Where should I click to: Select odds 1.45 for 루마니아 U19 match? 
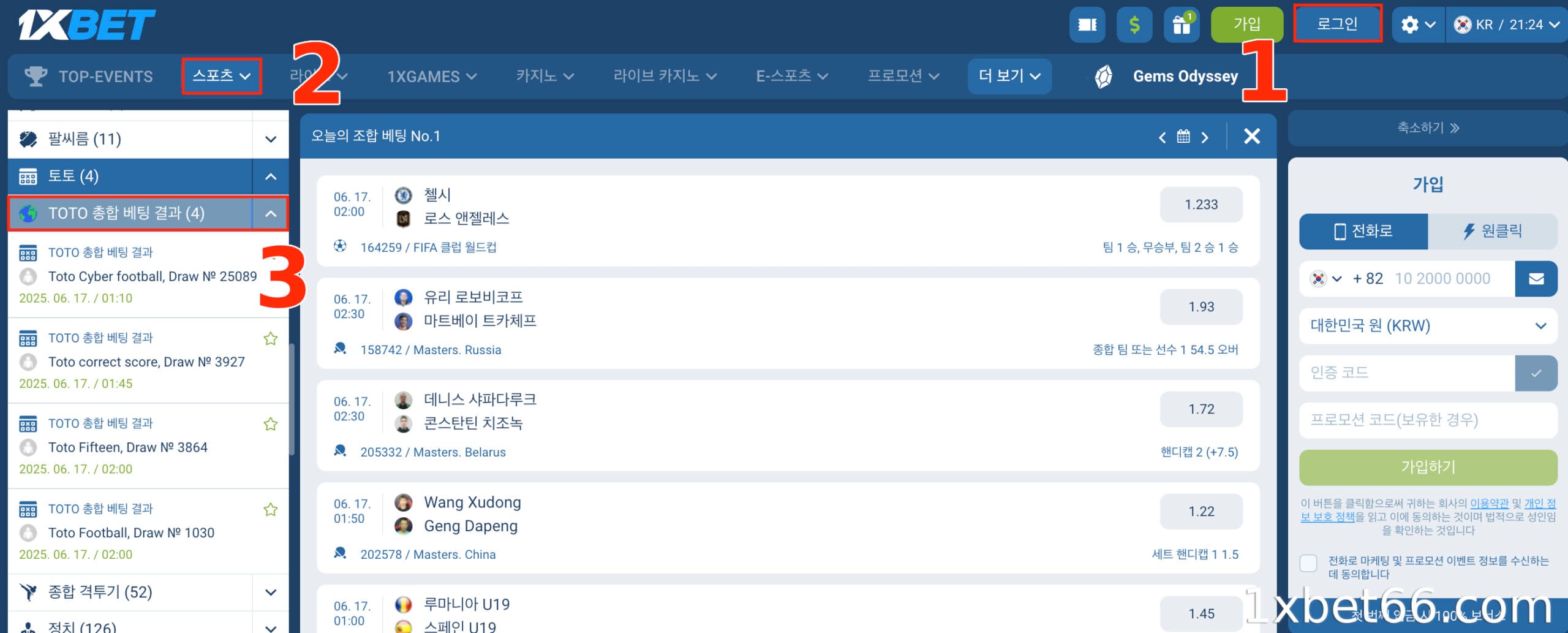[1201, 614]
